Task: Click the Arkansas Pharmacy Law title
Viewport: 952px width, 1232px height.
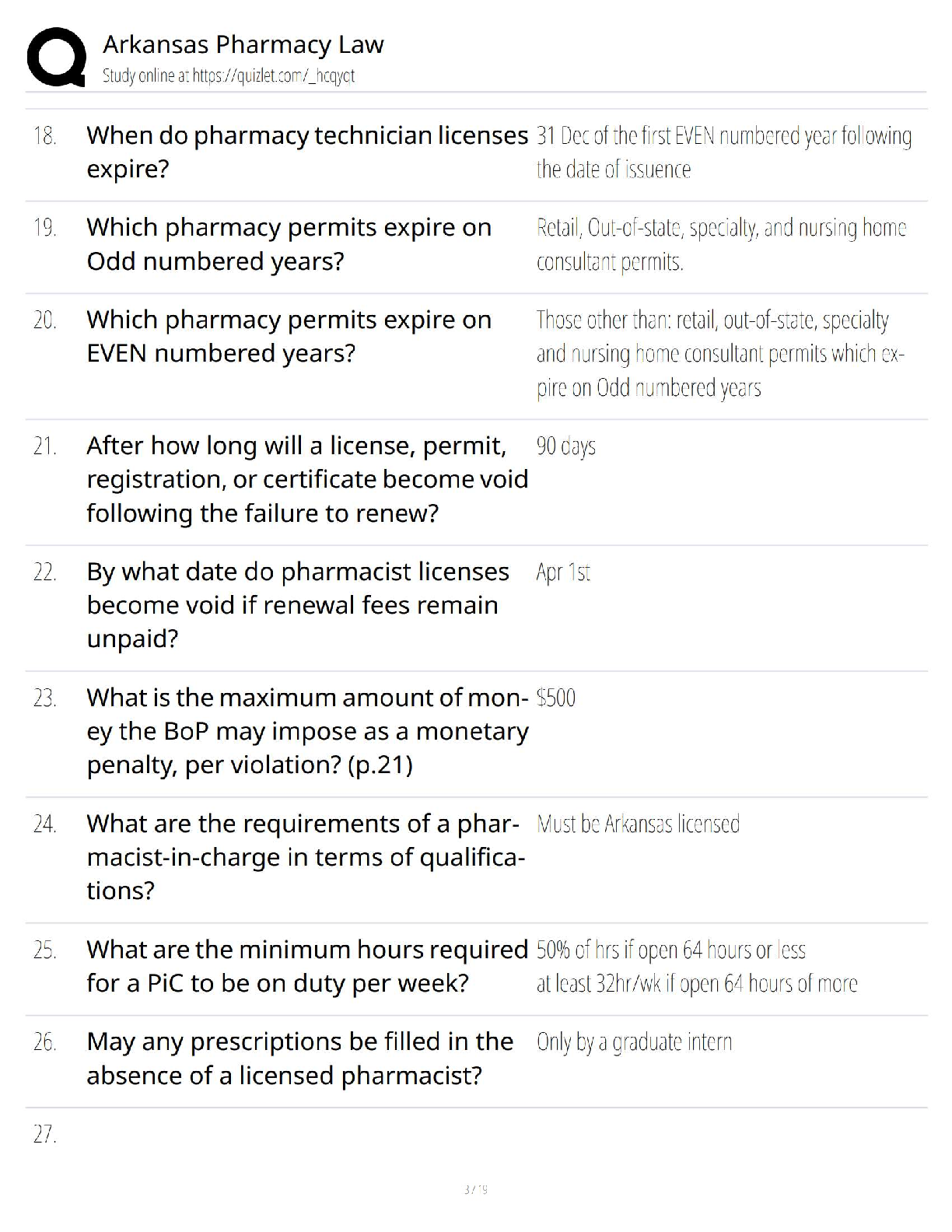Action: pyautogui.click(x=243, y=44)
